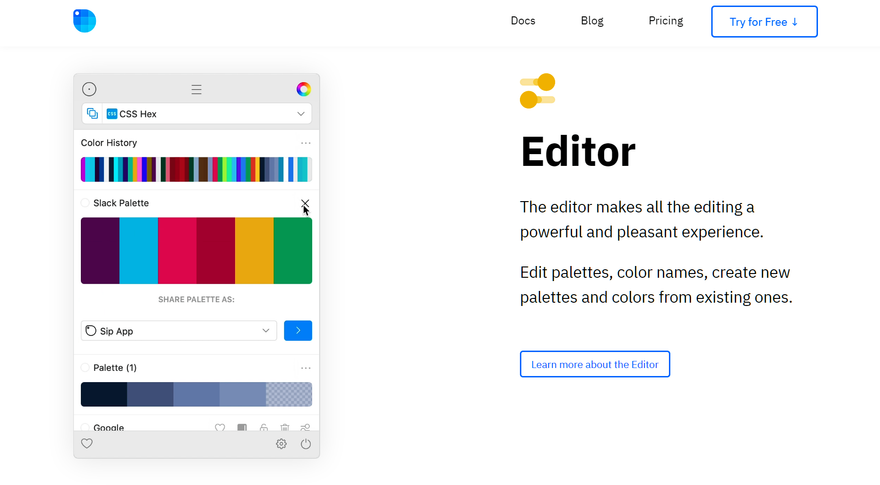Open Learn more about the Editor link

[x=595, y=364]
